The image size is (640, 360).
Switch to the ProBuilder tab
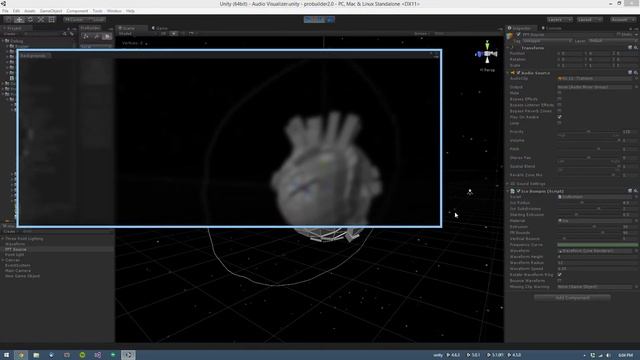tap(91, 28)
